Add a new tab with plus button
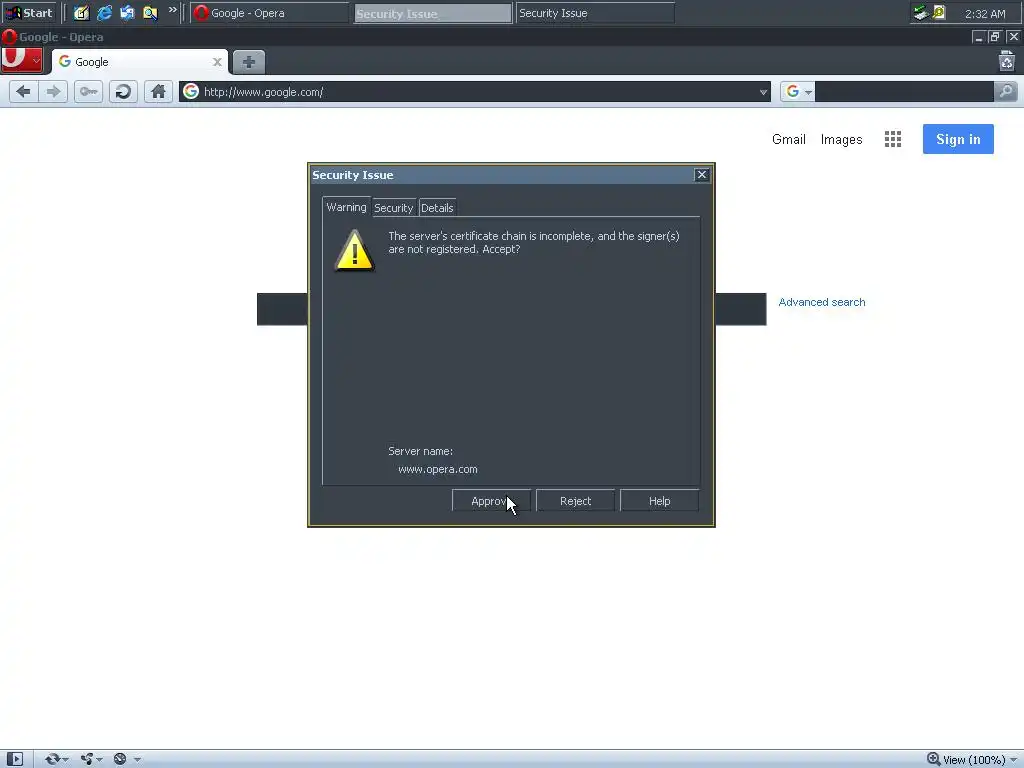The image size is (1024, 768). [249, 62]
